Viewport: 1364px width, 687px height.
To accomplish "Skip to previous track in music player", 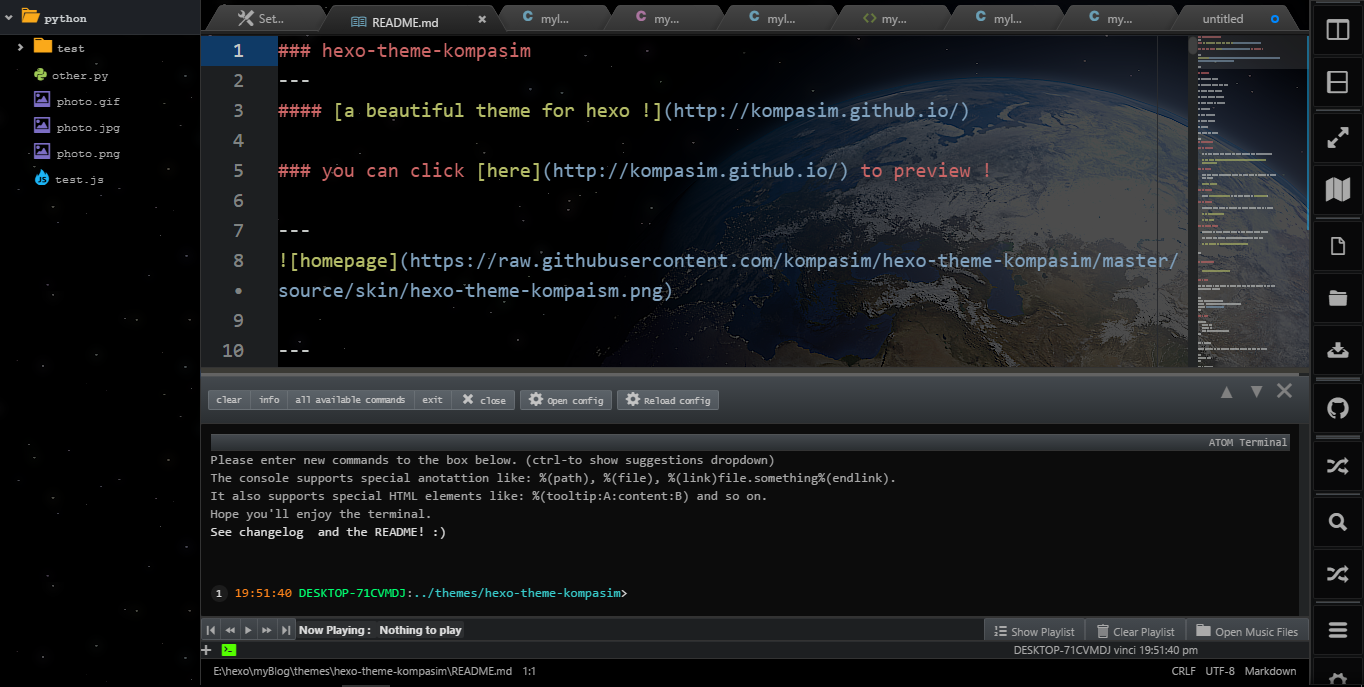I will (211, 630).
